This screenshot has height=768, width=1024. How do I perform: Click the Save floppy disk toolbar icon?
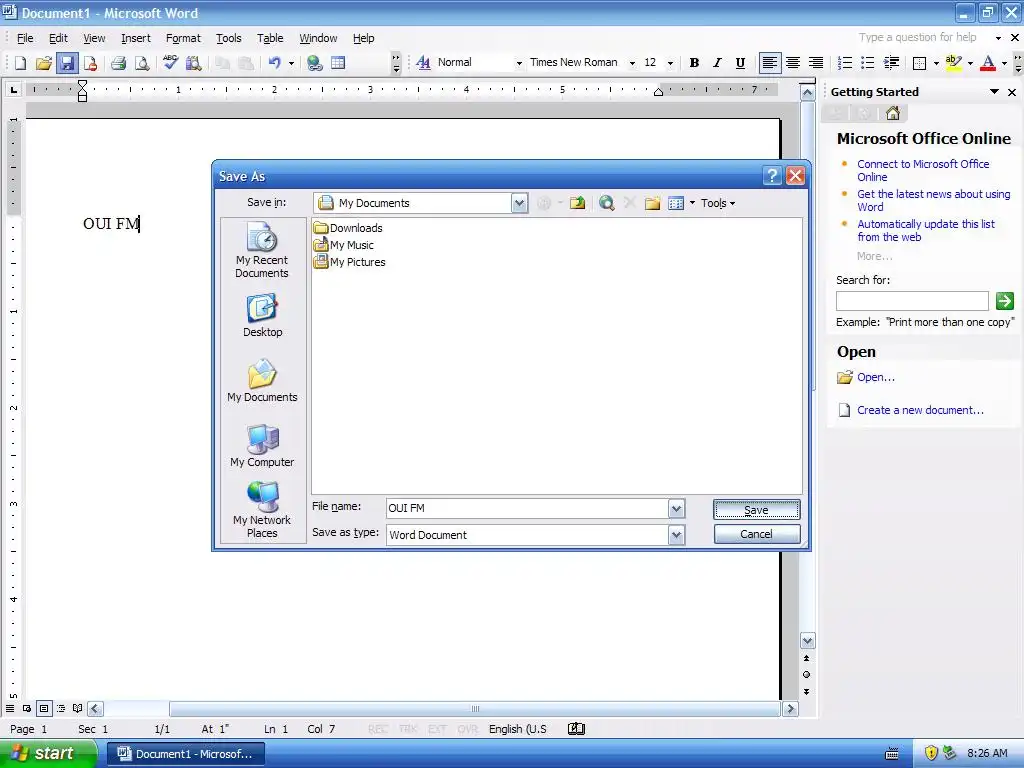[67, 63]
